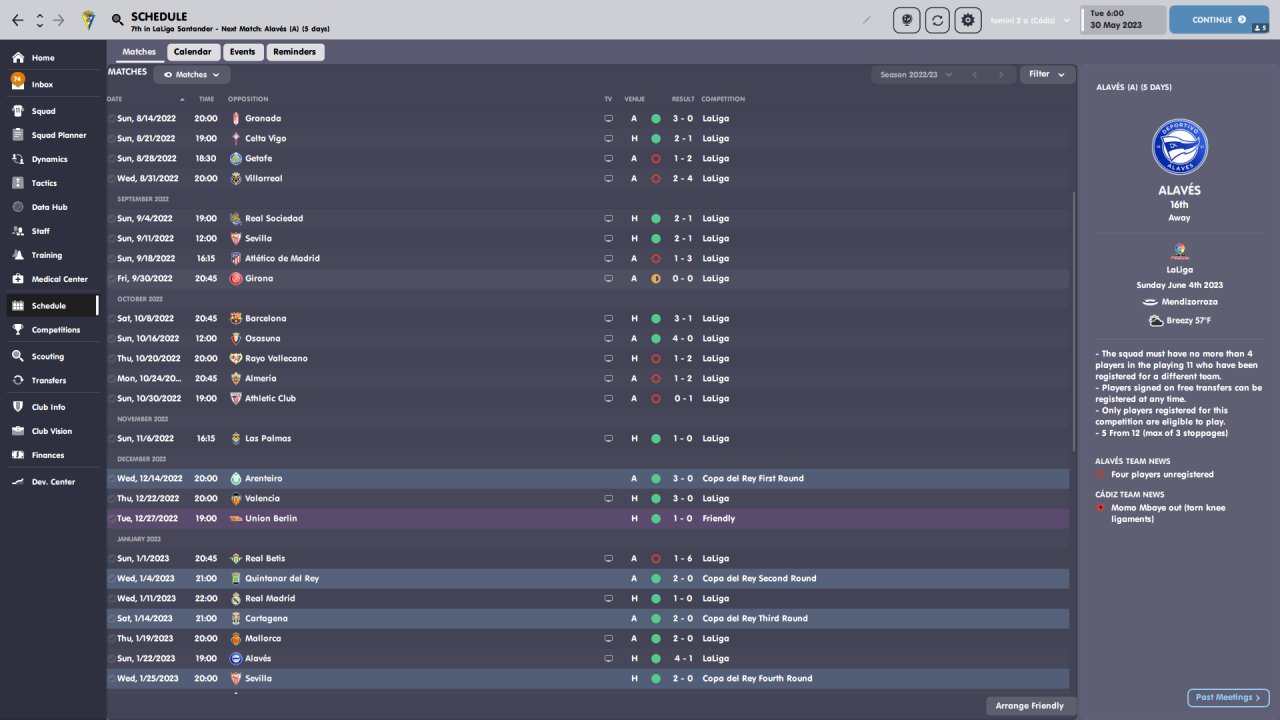1280x720 pixels.
Task: Open the Filter dropdown
Action: click(1047, 74)
